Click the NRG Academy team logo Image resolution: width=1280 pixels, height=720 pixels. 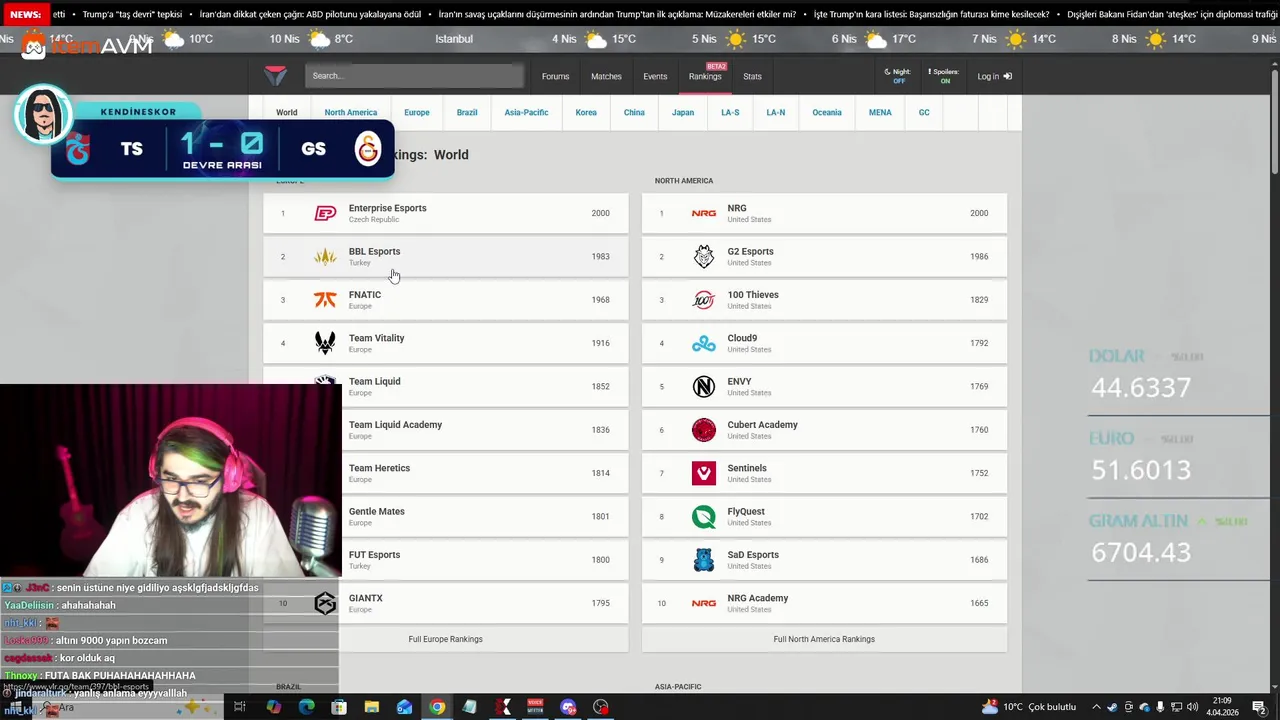[x=704, y=603]
